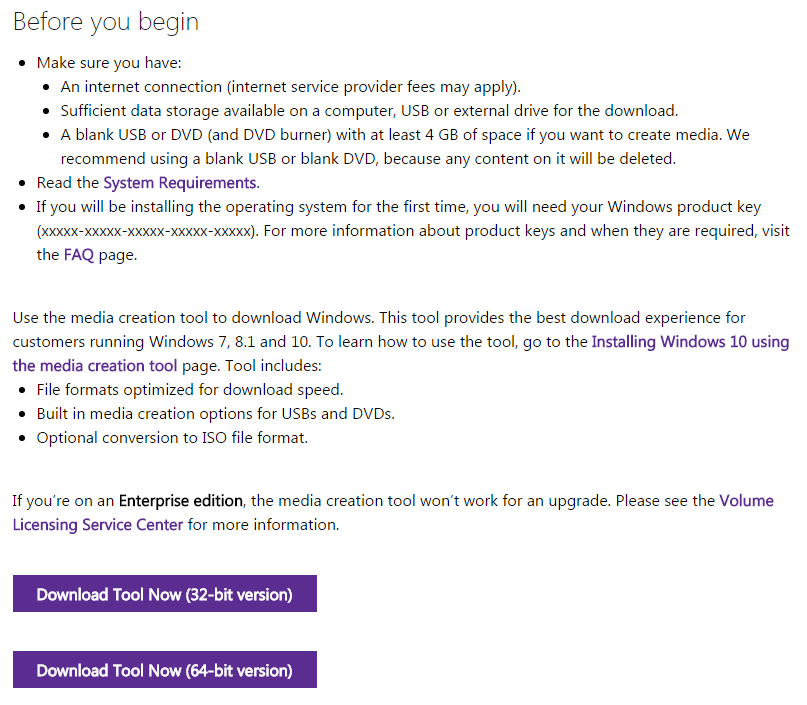Click Download Tool Now 64-bit version button
Image resolution: width=807 pixels, height=705 pixels.
pyautogui.click(x=164, y=670)
